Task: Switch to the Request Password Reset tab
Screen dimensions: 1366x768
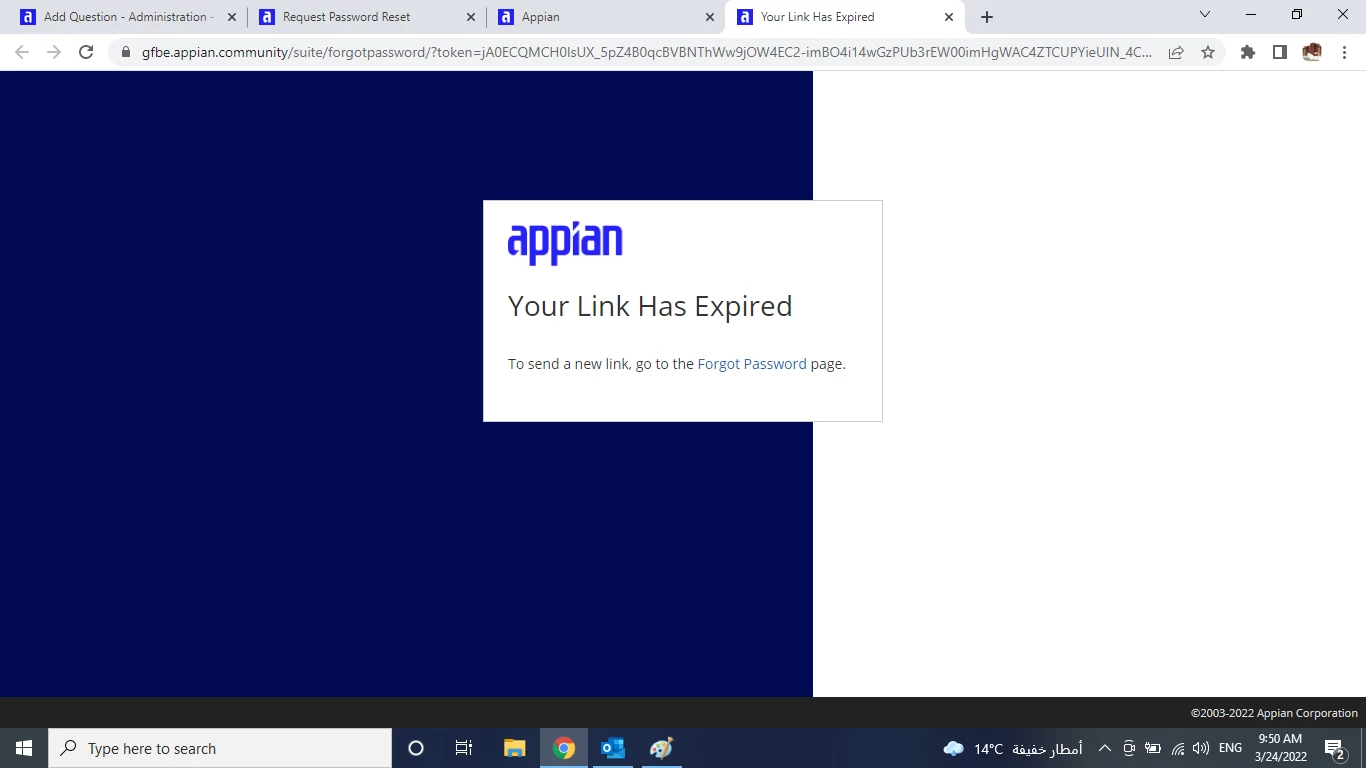Action: point(367,17)
